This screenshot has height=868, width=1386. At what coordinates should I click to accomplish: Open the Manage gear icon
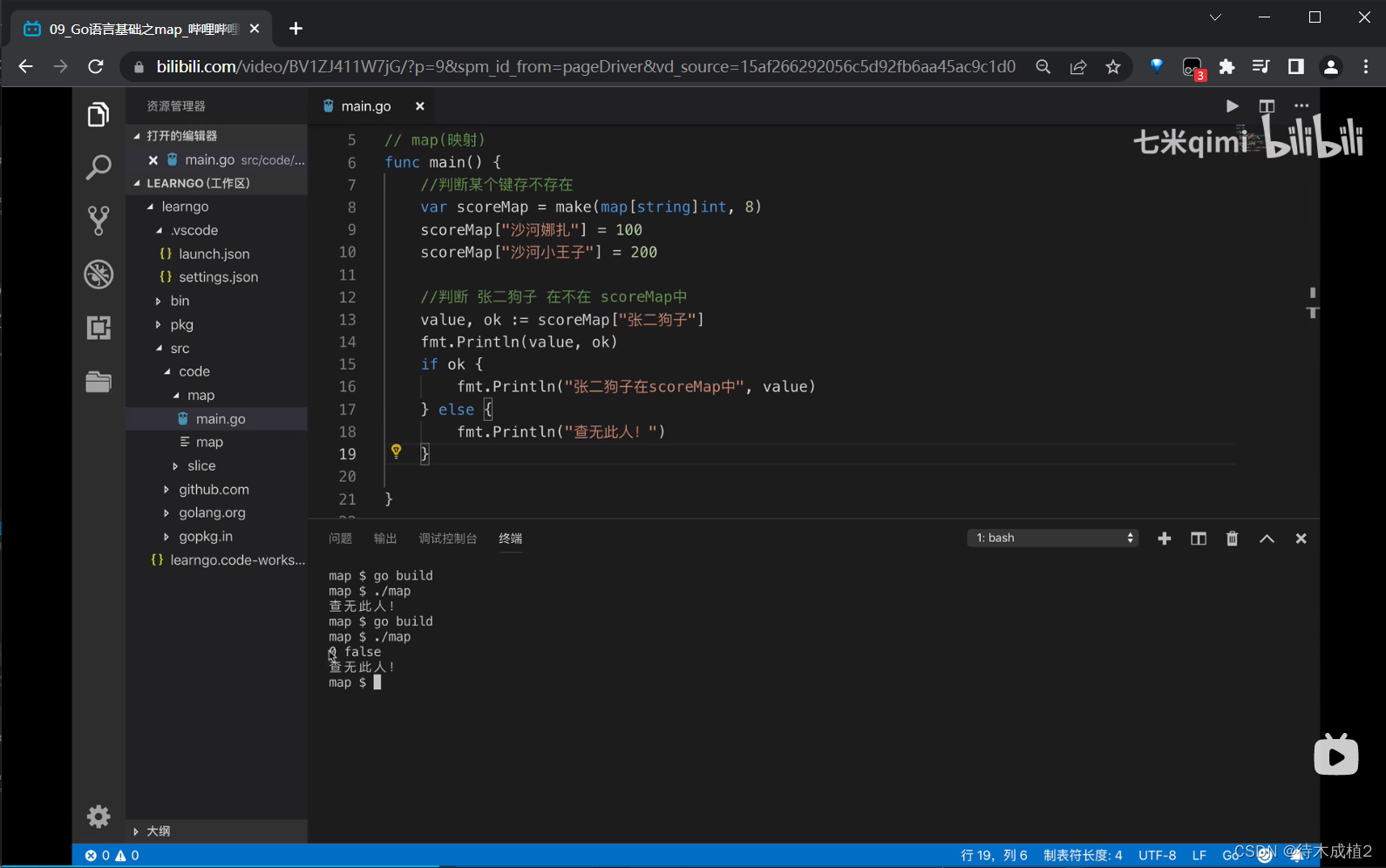tap(99, 816)
